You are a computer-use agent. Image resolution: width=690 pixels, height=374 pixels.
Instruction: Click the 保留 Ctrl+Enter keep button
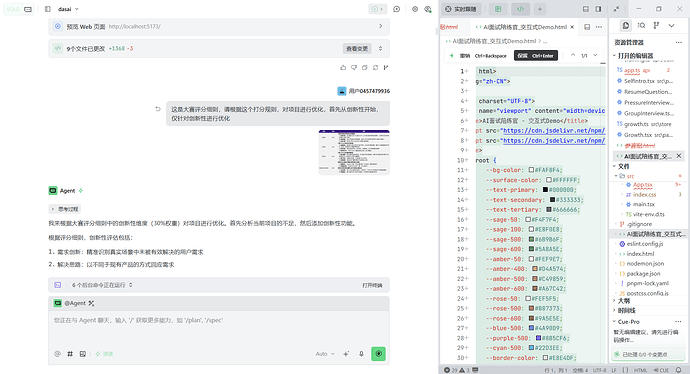pos(536,55)
